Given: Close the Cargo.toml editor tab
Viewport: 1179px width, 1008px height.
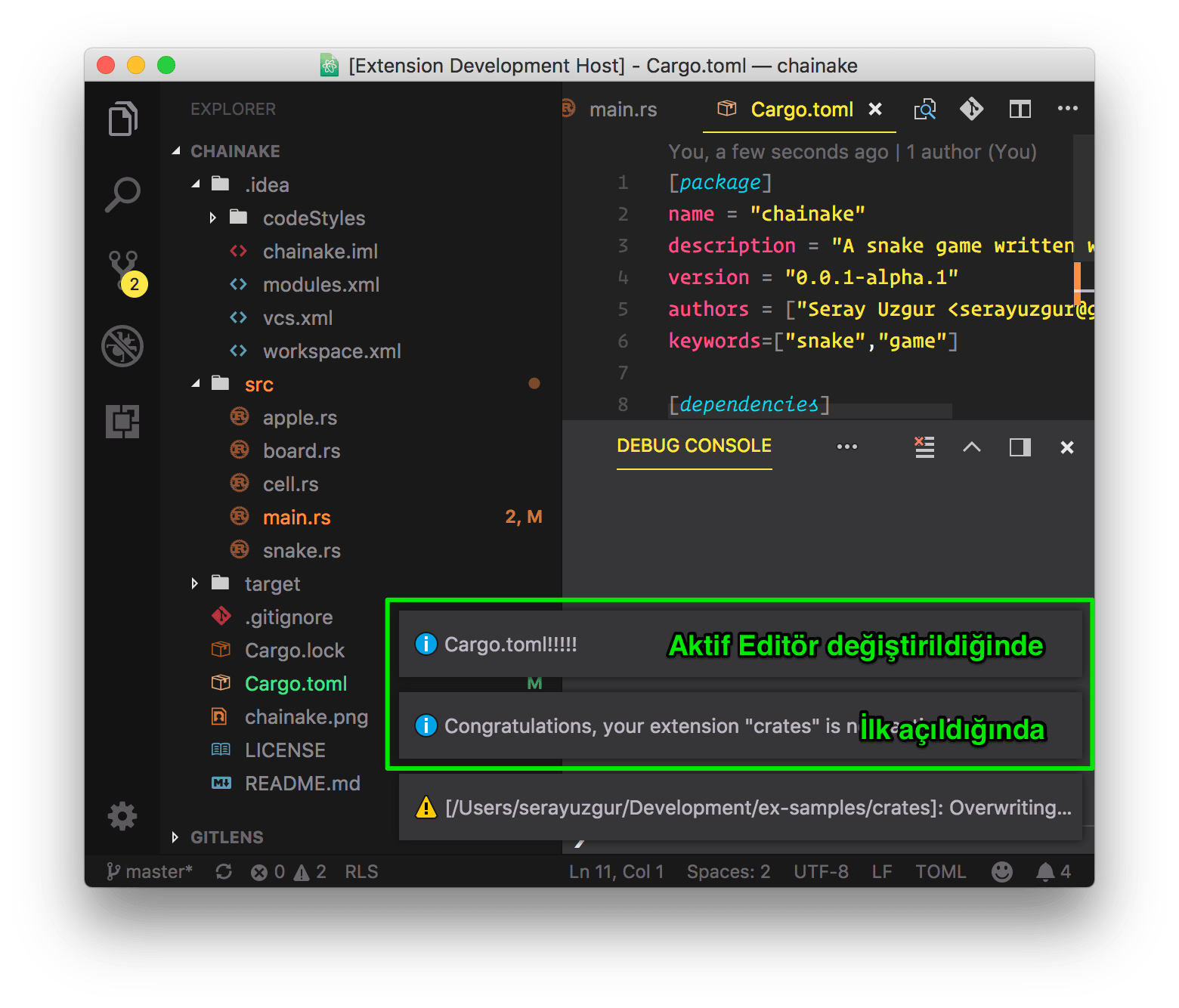Looking at the screenshot, I should 875,110.
